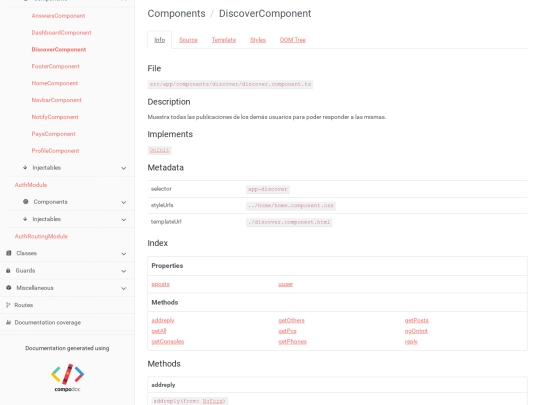The image size is (540, 405).
Task: Jump to the posts property
Action: point(160,284)
